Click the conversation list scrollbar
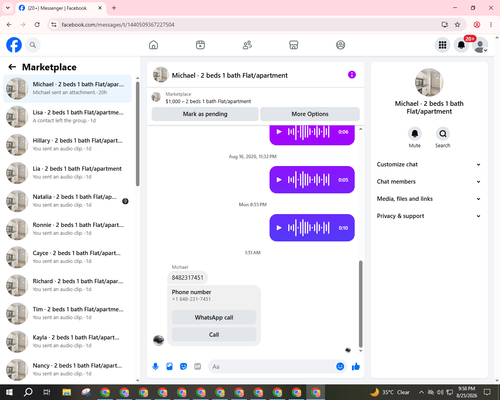The height and width of the screenshot is (400, 500). [138, 133]
